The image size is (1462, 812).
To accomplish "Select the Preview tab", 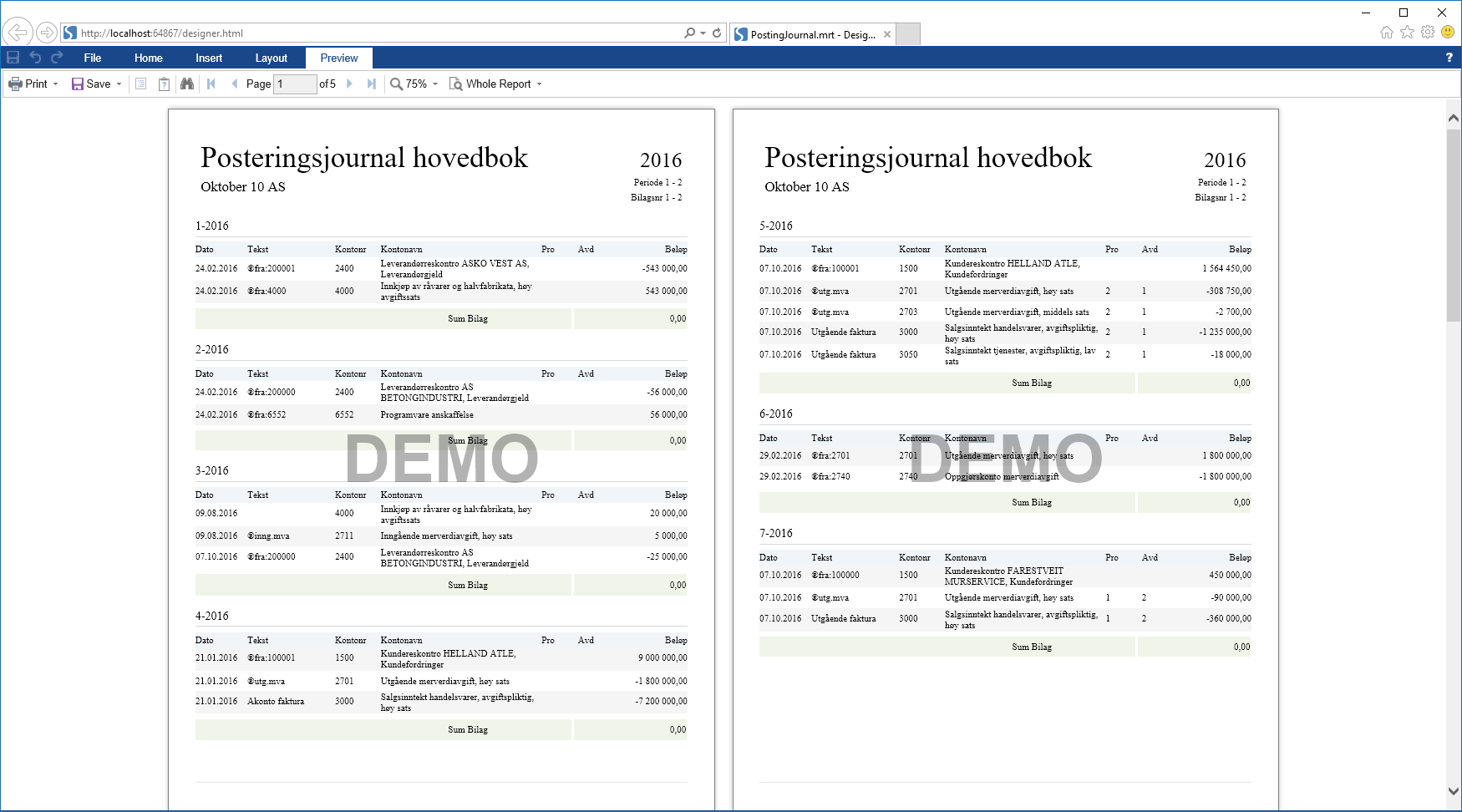I will pos(339,58).
